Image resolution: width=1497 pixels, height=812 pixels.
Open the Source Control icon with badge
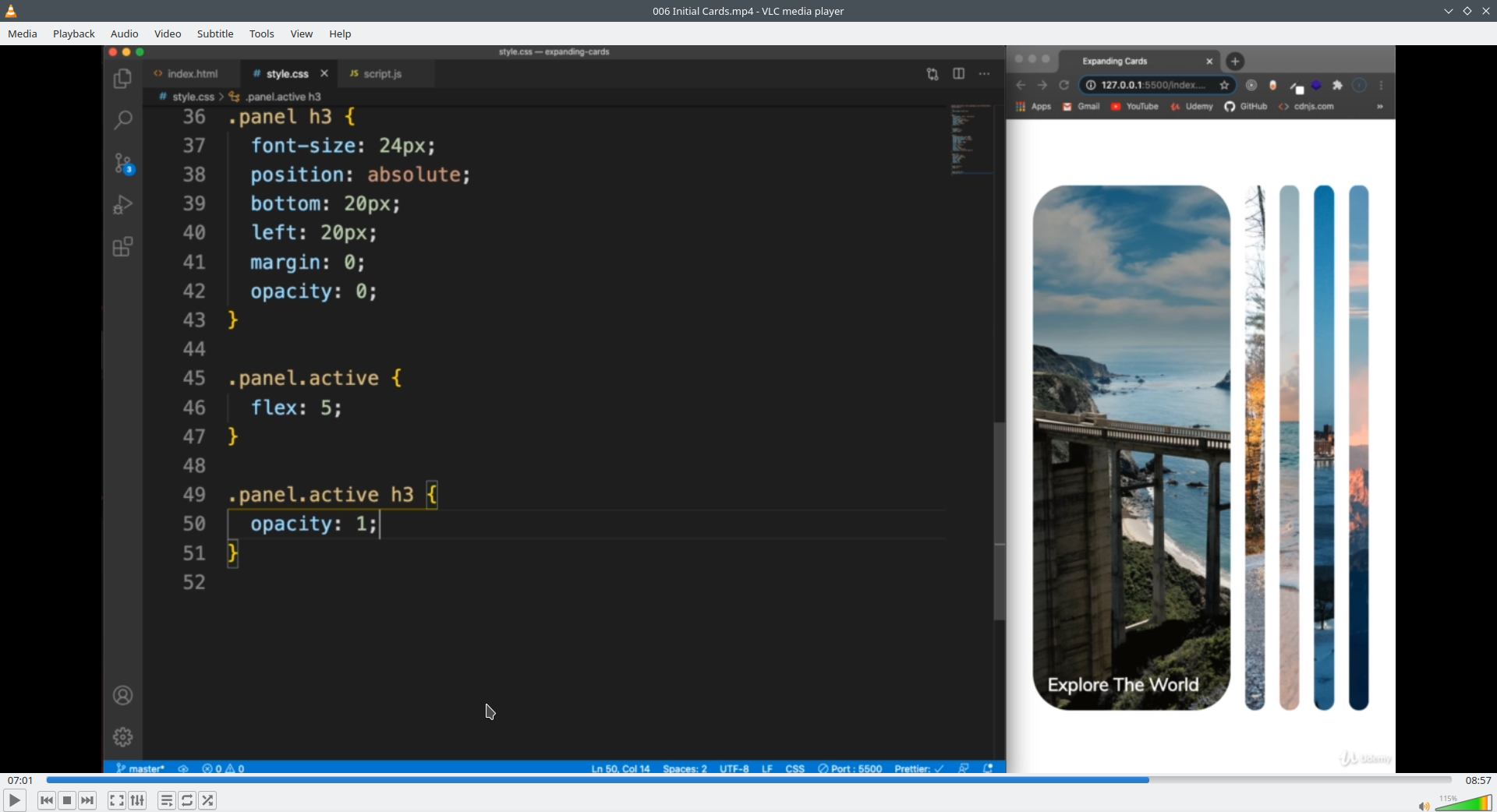(124, 163)
